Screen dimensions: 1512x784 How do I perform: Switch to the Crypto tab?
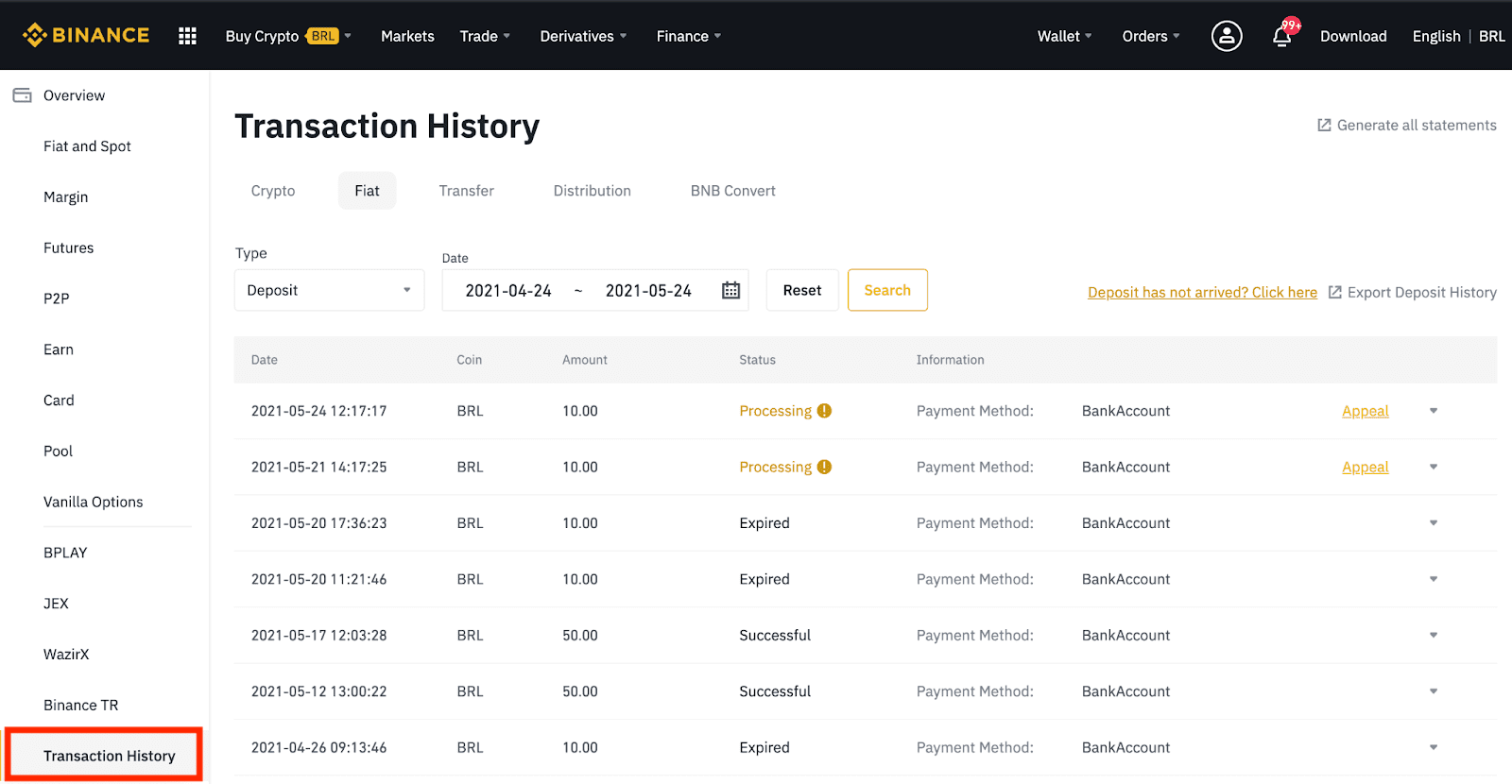click(273, 191)
